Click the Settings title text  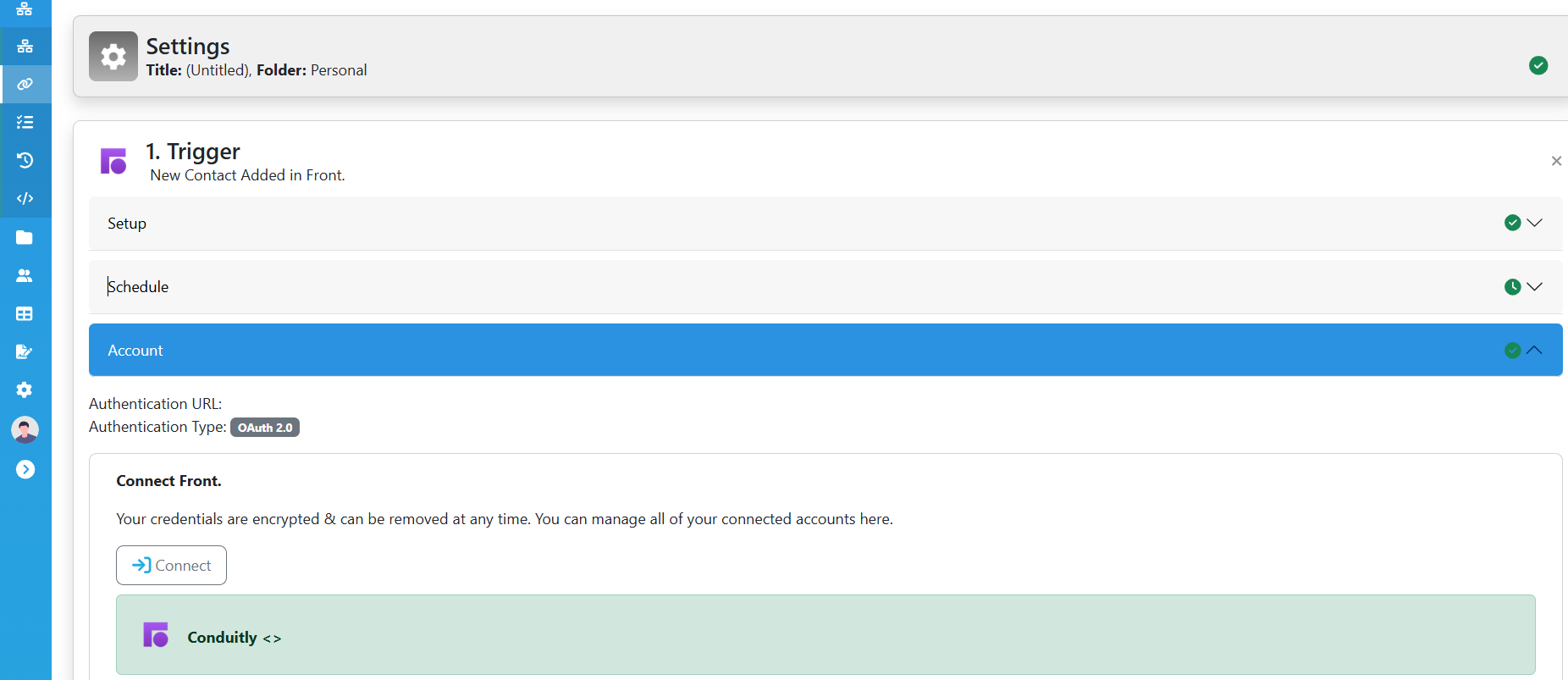[188, 46]
